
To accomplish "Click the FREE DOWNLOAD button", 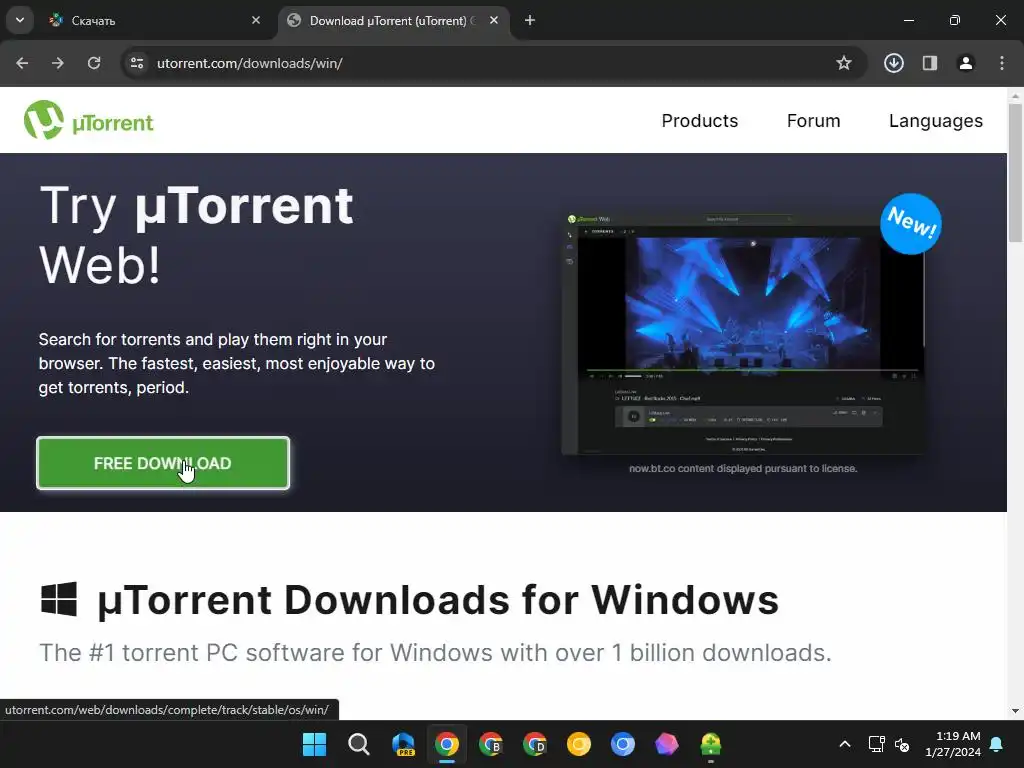I will [x=163, y=463].
